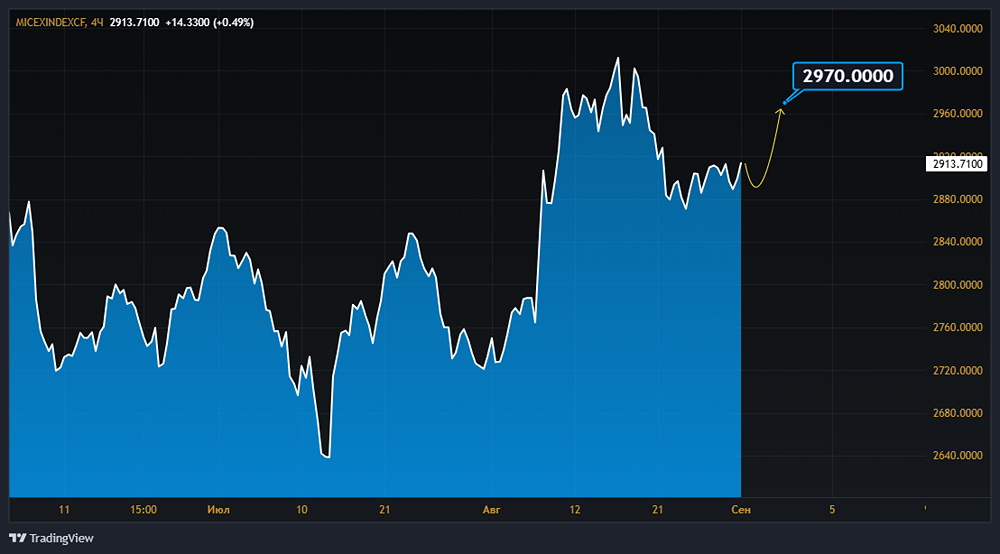Click the 2640.0000 price axis label
The image size is (1000, 554).
(957, 455)
